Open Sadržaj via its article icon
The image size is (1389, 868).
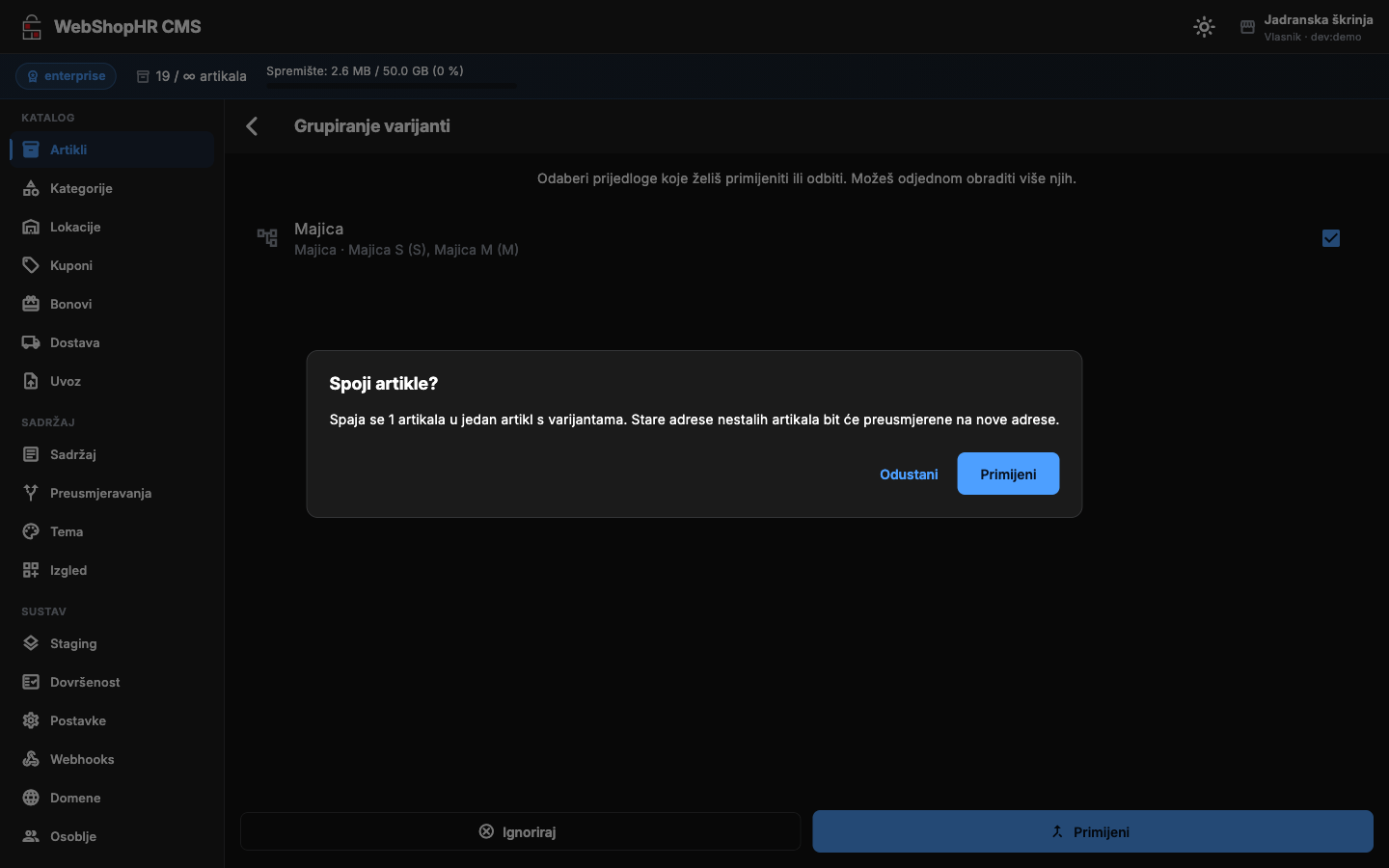tap(31, 454)
